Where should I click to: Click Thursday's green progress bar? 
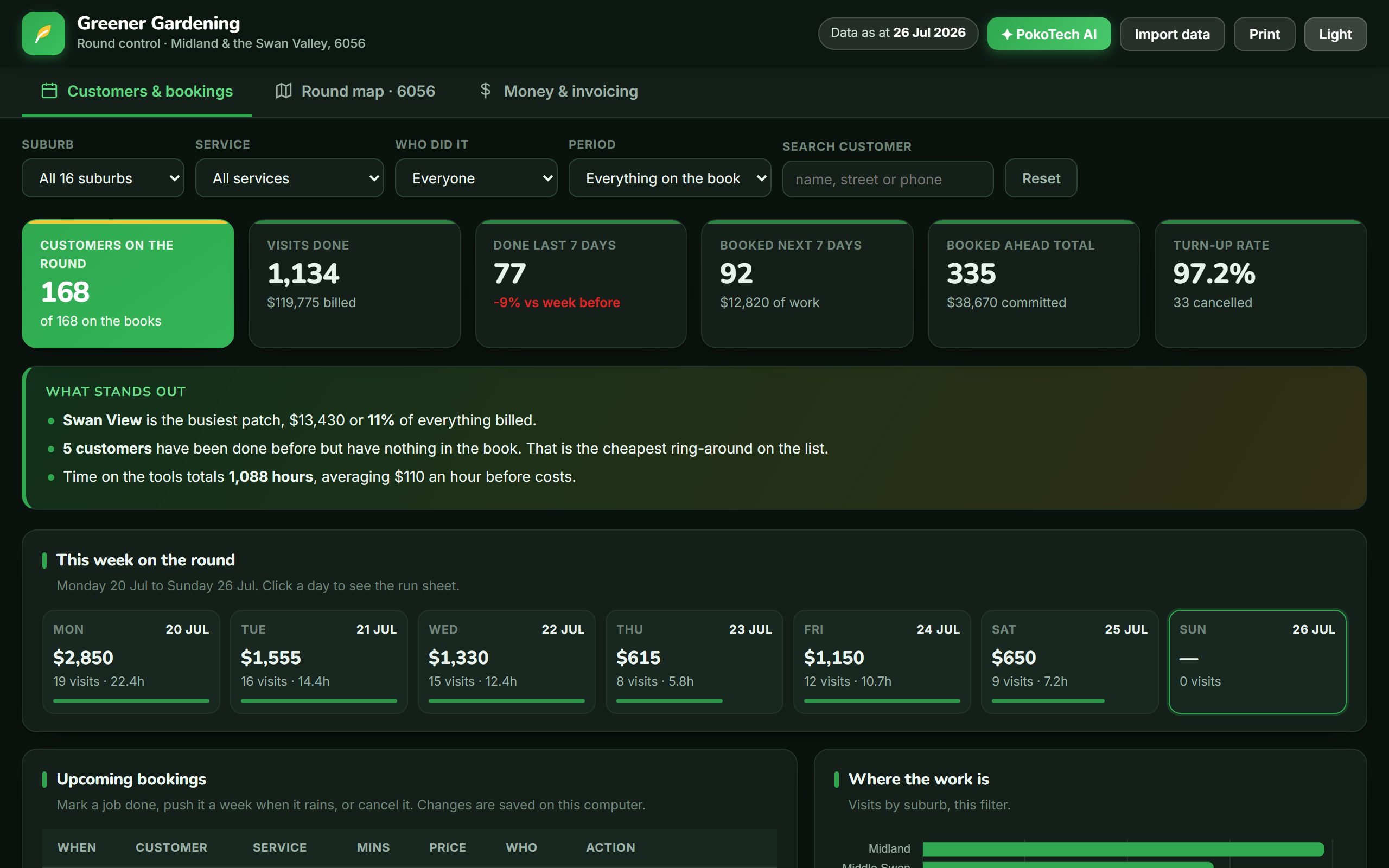point(669,700)
